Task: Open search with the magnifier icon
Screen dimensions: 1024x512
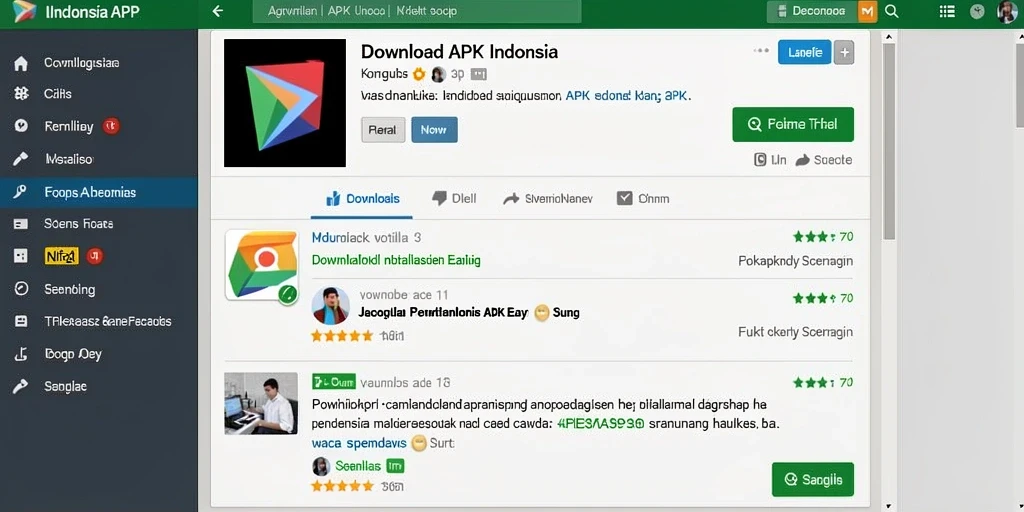Action: pyautogui.click(x=891, y=12)
